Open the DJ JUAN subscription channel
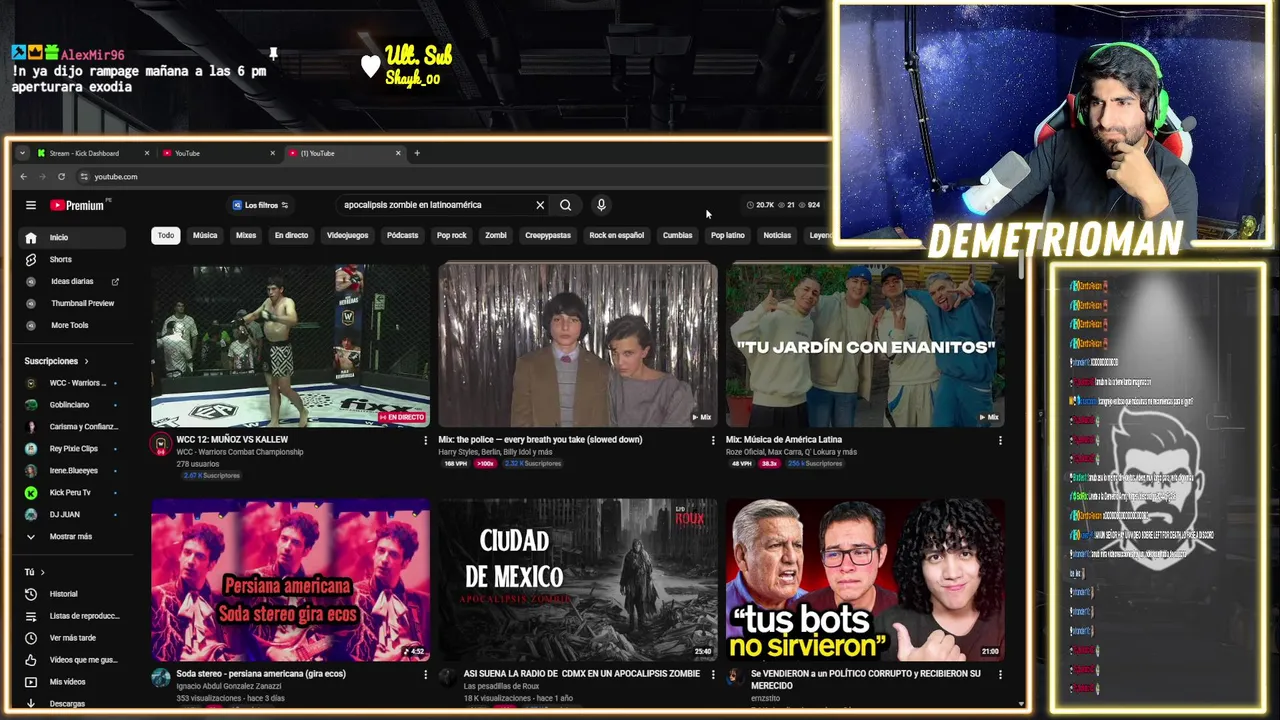The width and height of the screenshot is (1280, 720). [x=72, y=515]
